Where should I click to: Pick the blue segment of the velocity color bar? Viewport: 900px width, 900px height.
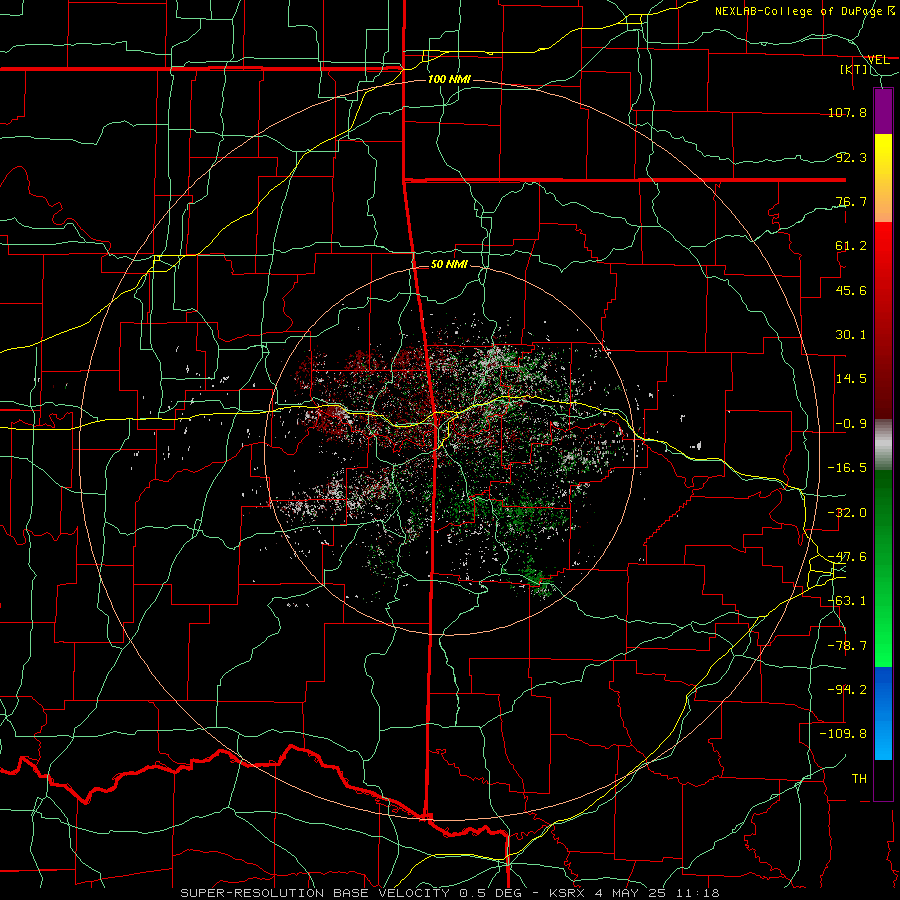[883, 713]
